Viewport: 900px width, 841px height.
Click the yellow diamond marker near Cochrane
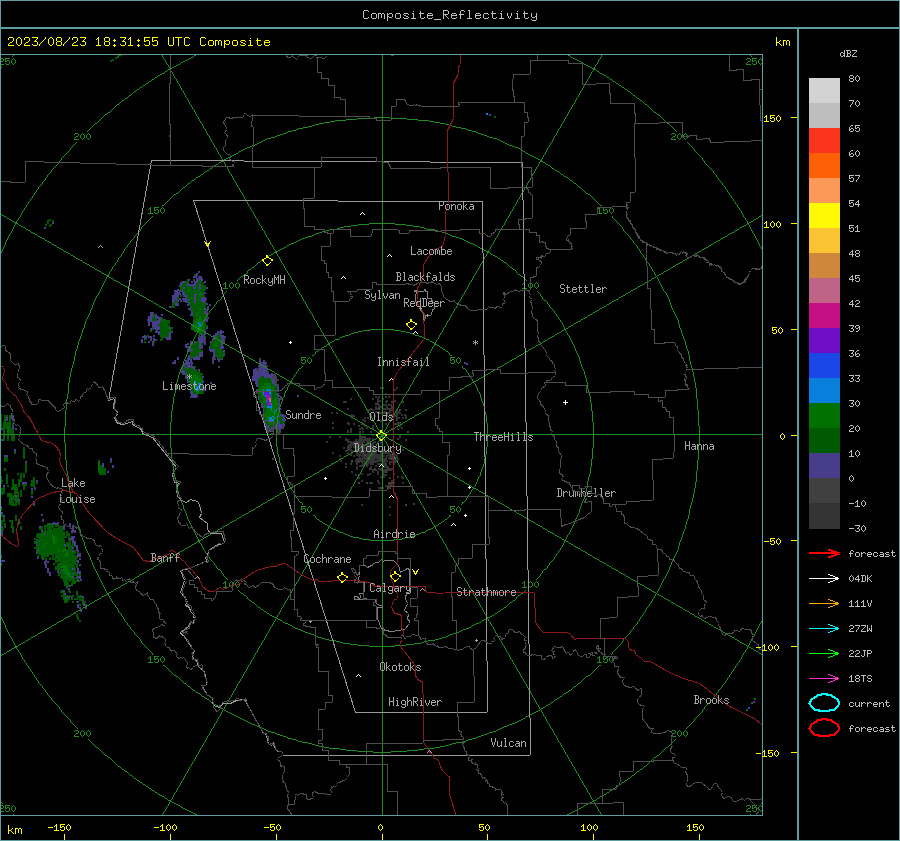pyautogui.click(x=343, y=577)
